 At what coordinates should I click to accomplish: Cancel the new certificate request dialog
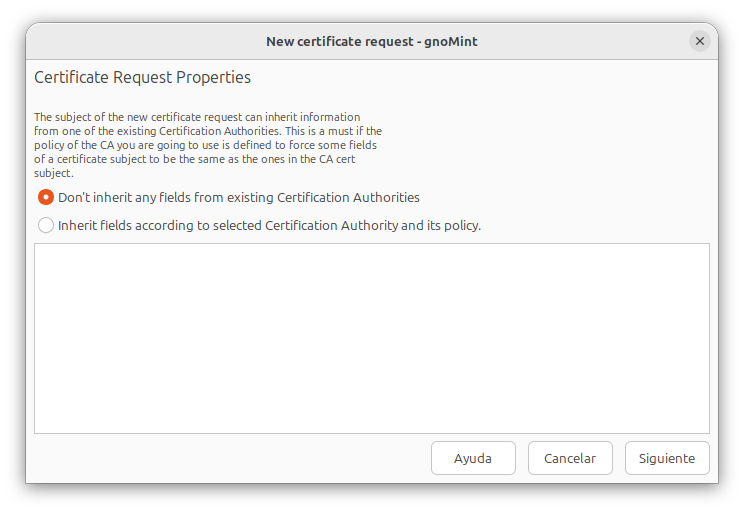click(570, 458)
